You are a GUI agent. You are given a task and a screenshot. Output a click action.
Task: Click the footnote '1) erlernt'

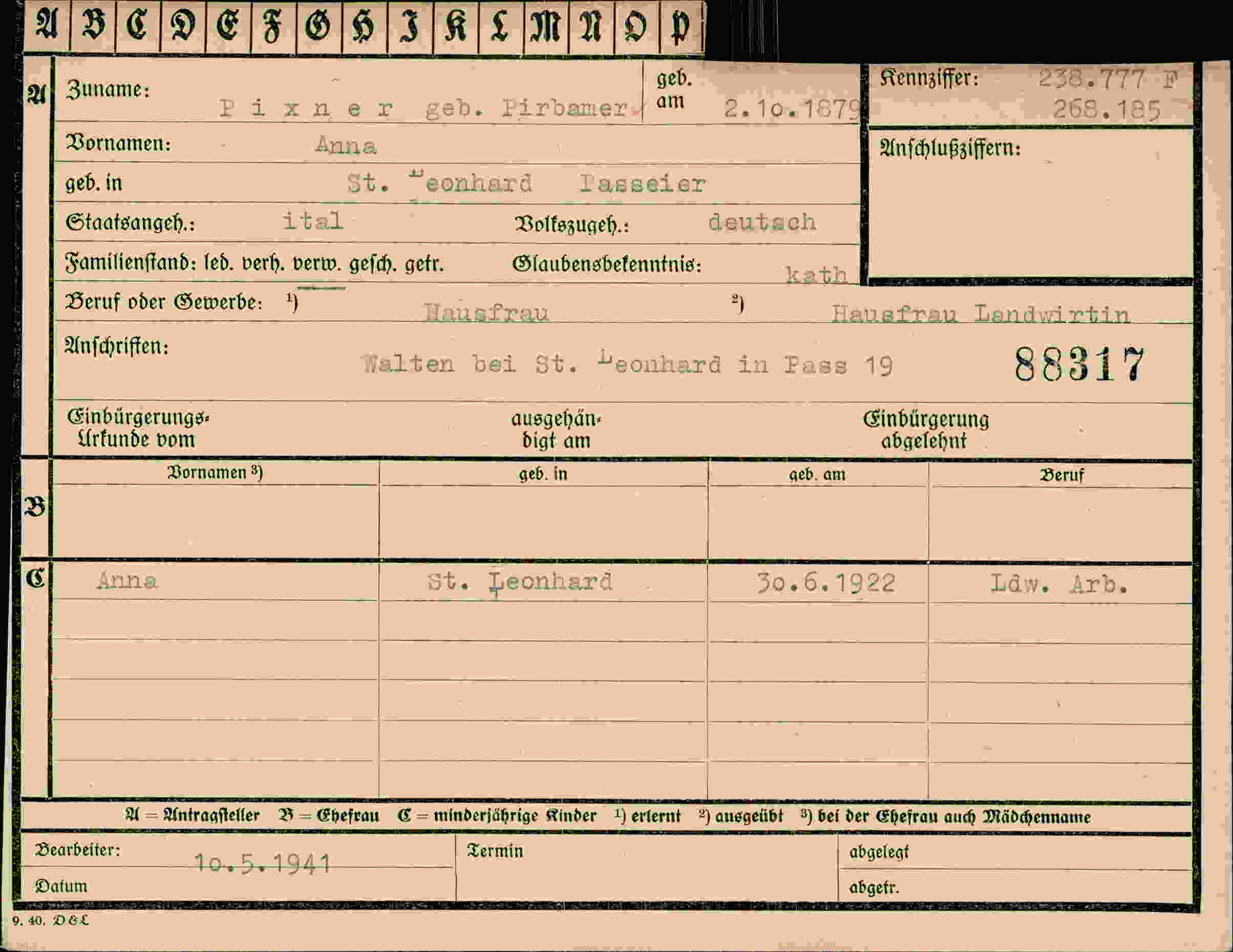(x=648, y=816)
